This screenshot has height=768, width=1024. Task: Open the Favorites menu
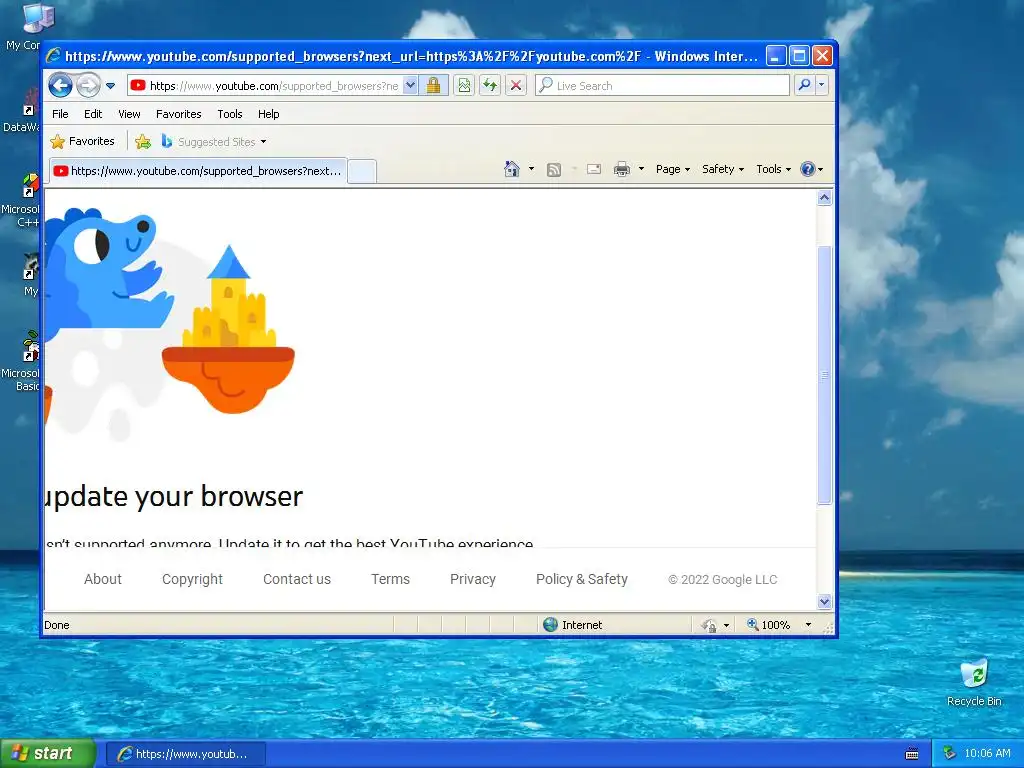point(178,114)
